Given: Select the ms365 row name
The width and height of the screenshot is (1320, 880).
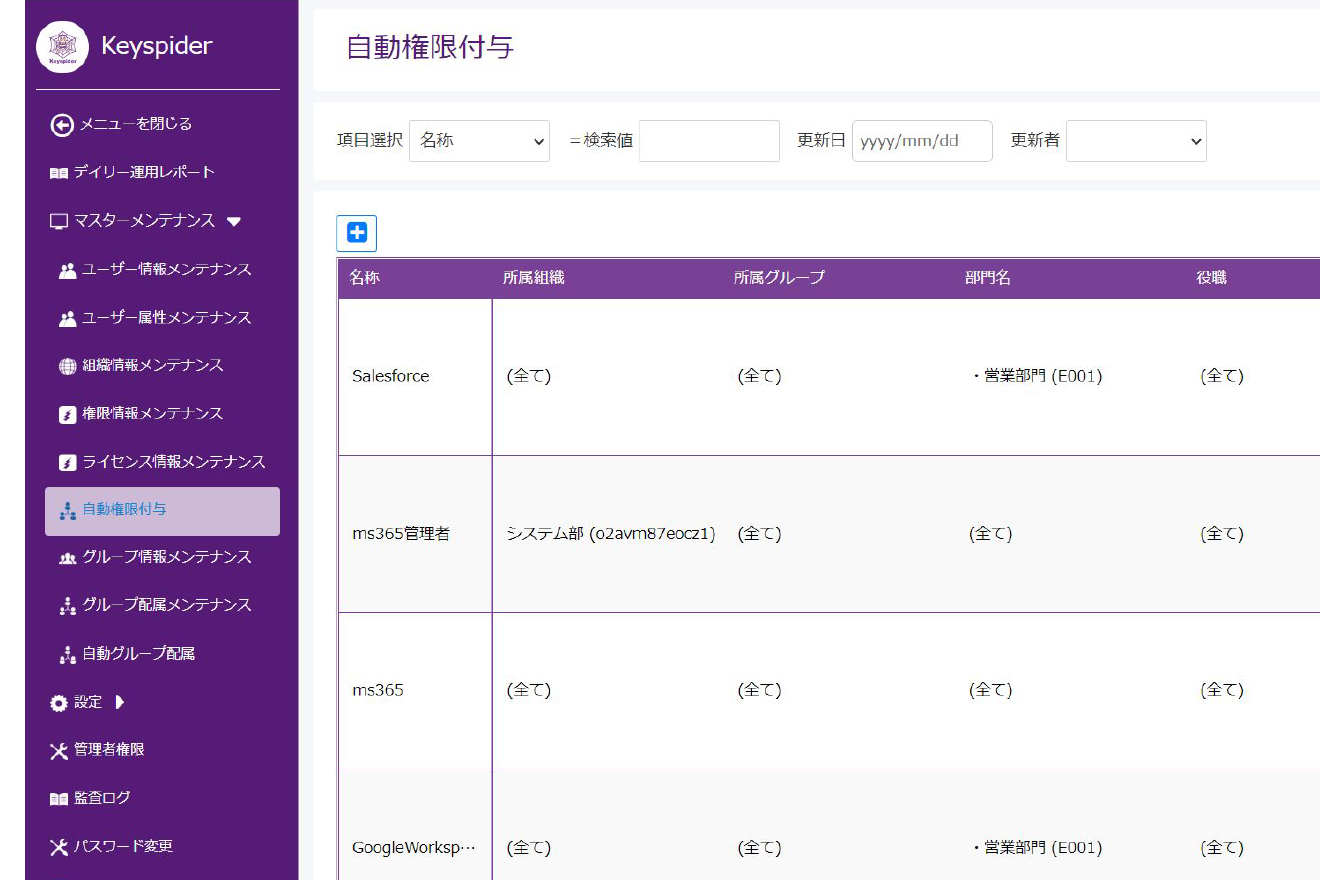Looking at the screenshot, I should point(378,691).
